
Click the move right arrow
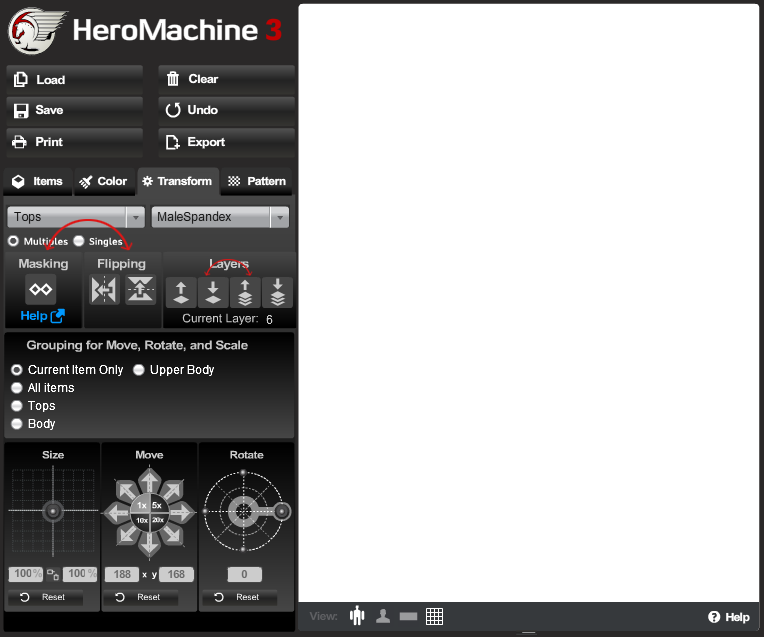[x=182, y=512]
